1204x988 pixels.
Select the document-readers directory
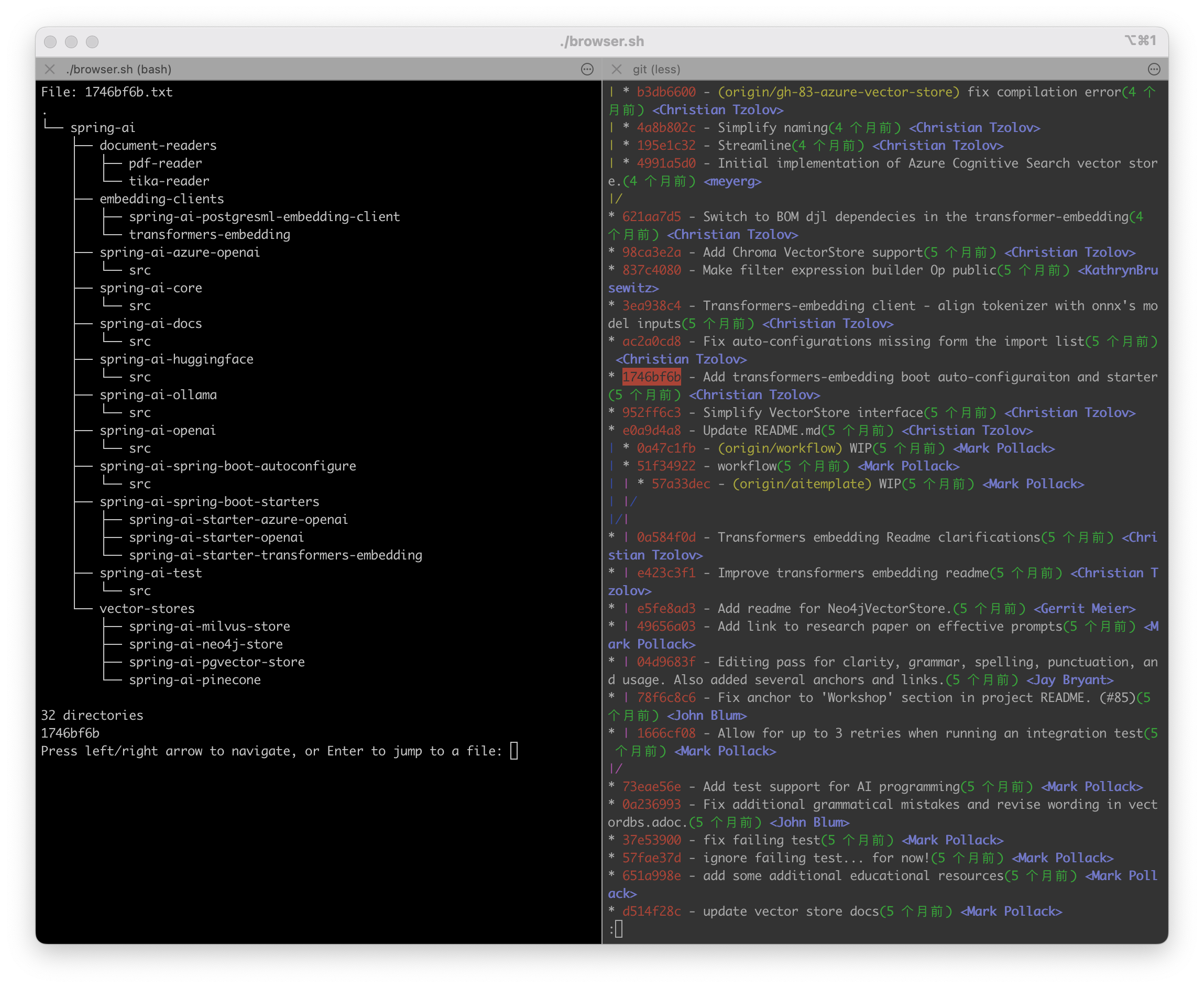click(x=158, y=145)
